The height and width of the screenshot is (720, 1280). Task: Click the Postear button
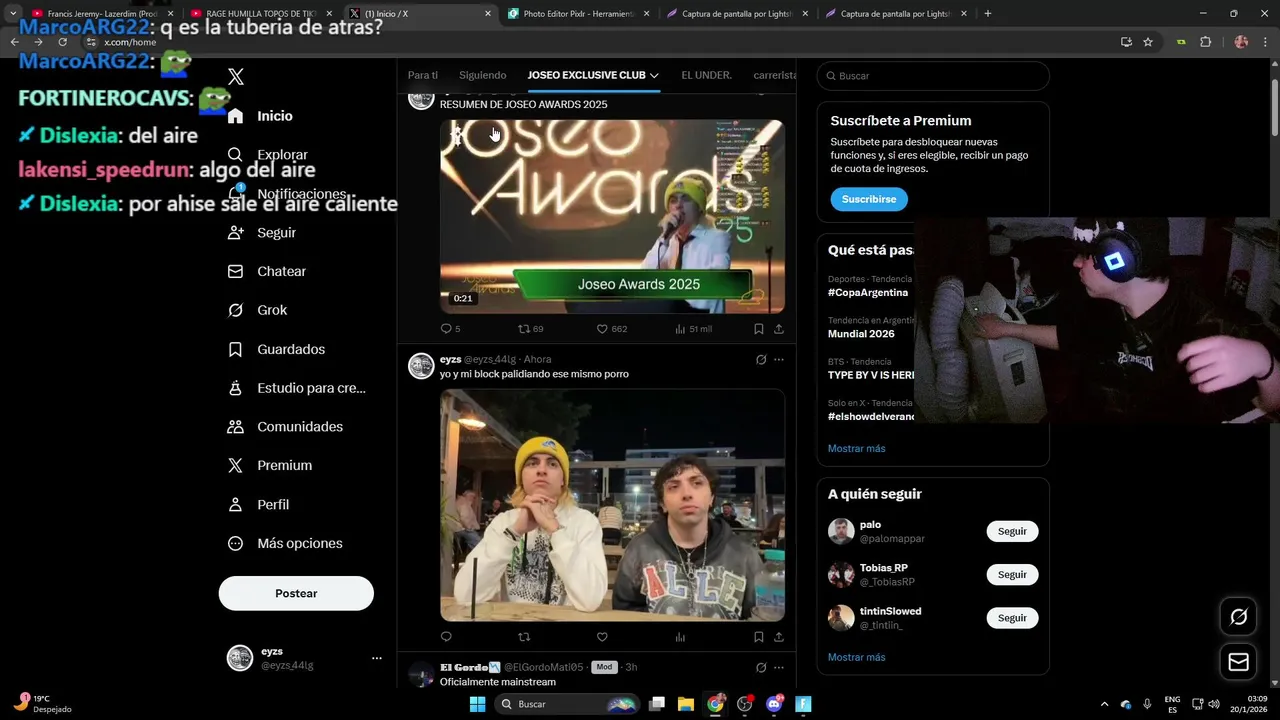(296, 593)
